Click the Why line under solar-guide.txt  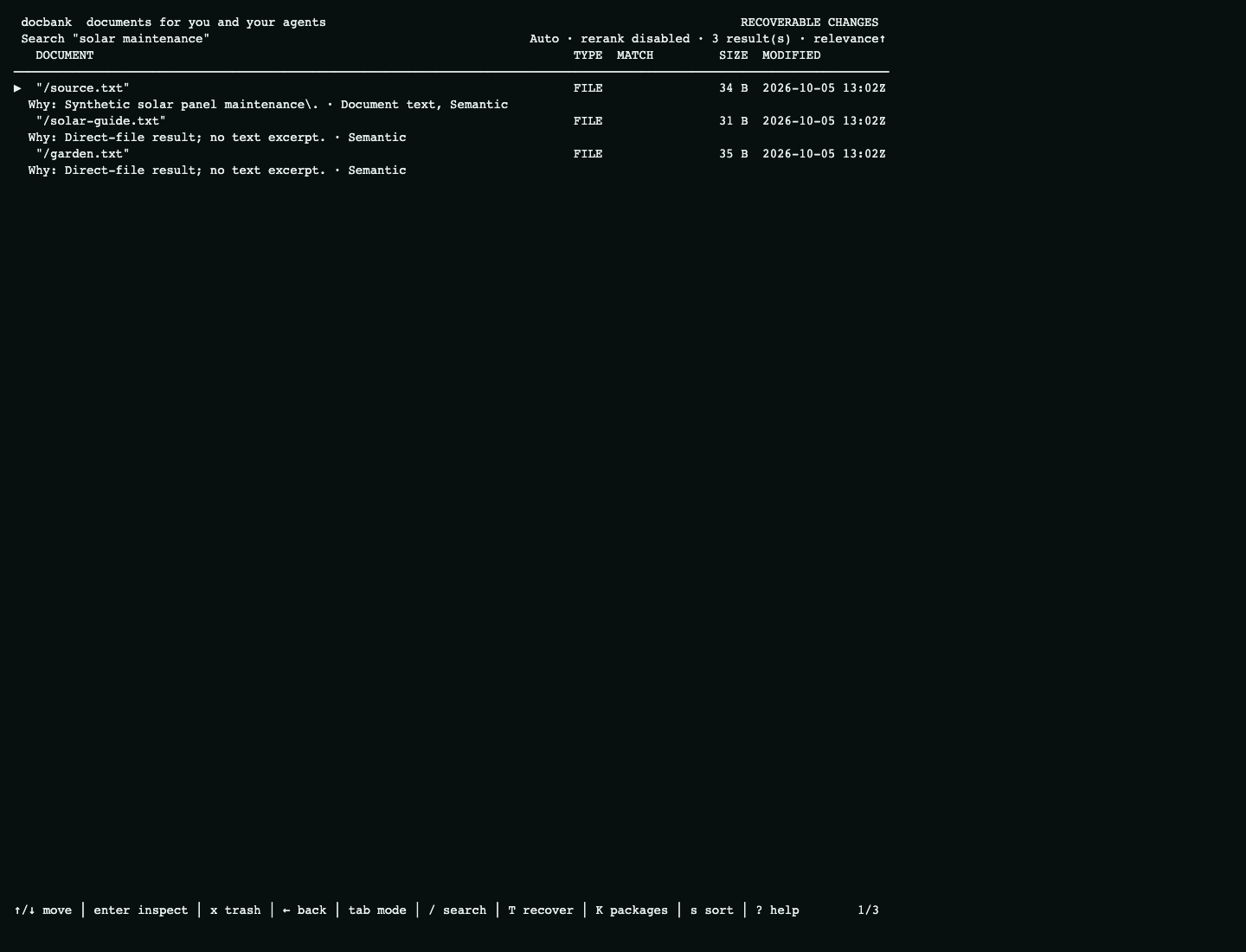coord(217,138)
